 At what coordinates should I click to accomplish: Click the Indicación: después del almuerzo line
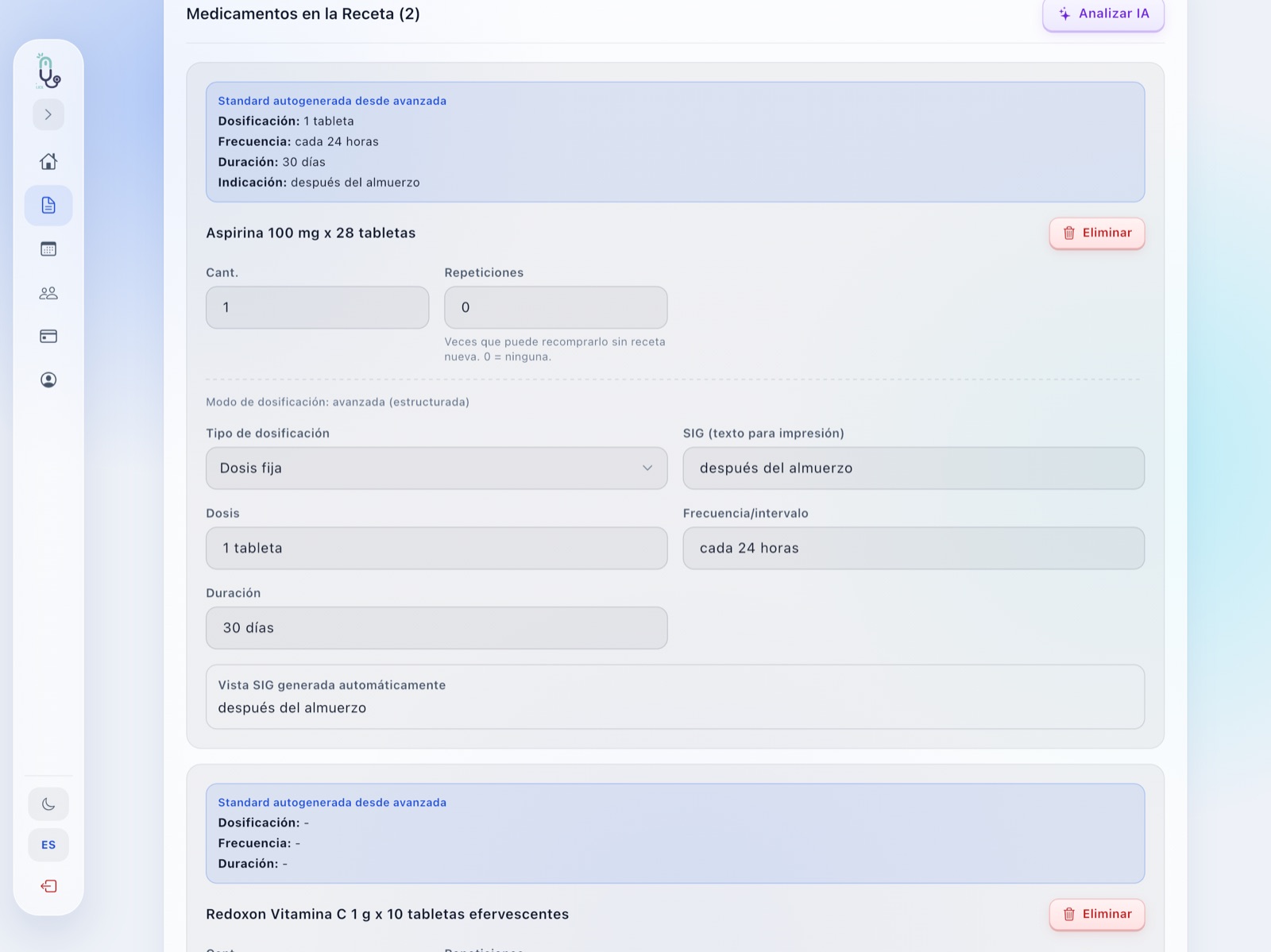tap(319, 182)
